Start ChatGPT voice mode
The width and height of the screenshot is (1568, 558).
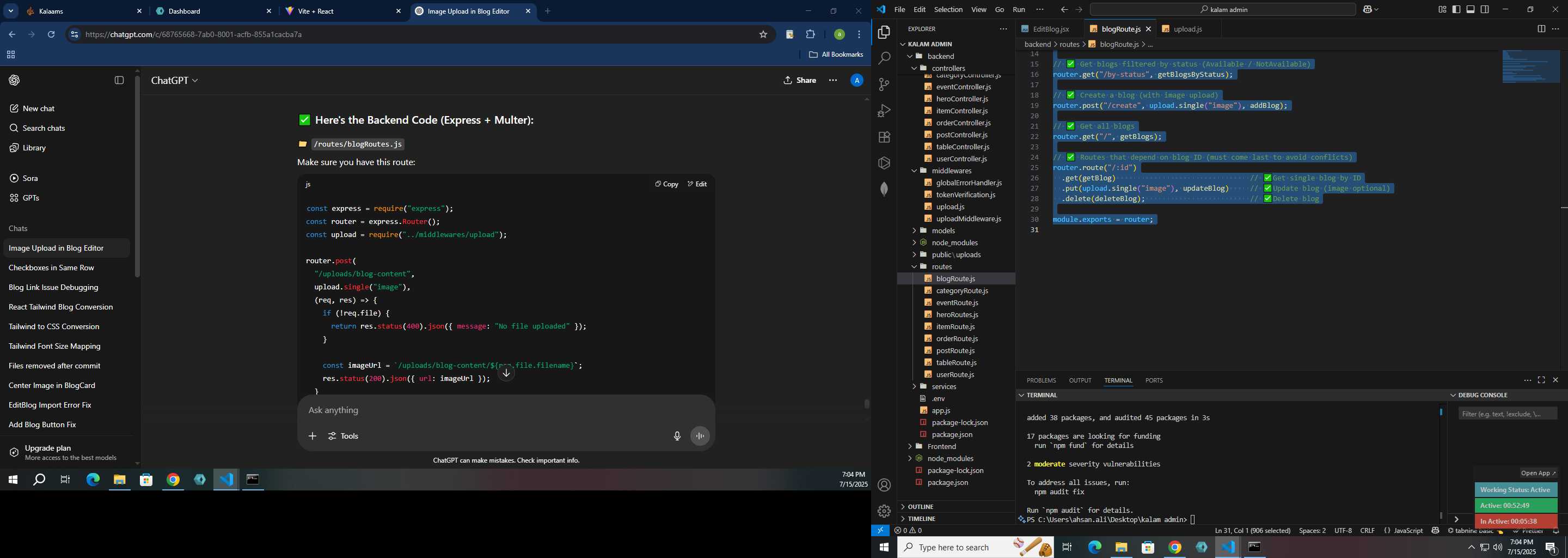(x=700, y=436)
